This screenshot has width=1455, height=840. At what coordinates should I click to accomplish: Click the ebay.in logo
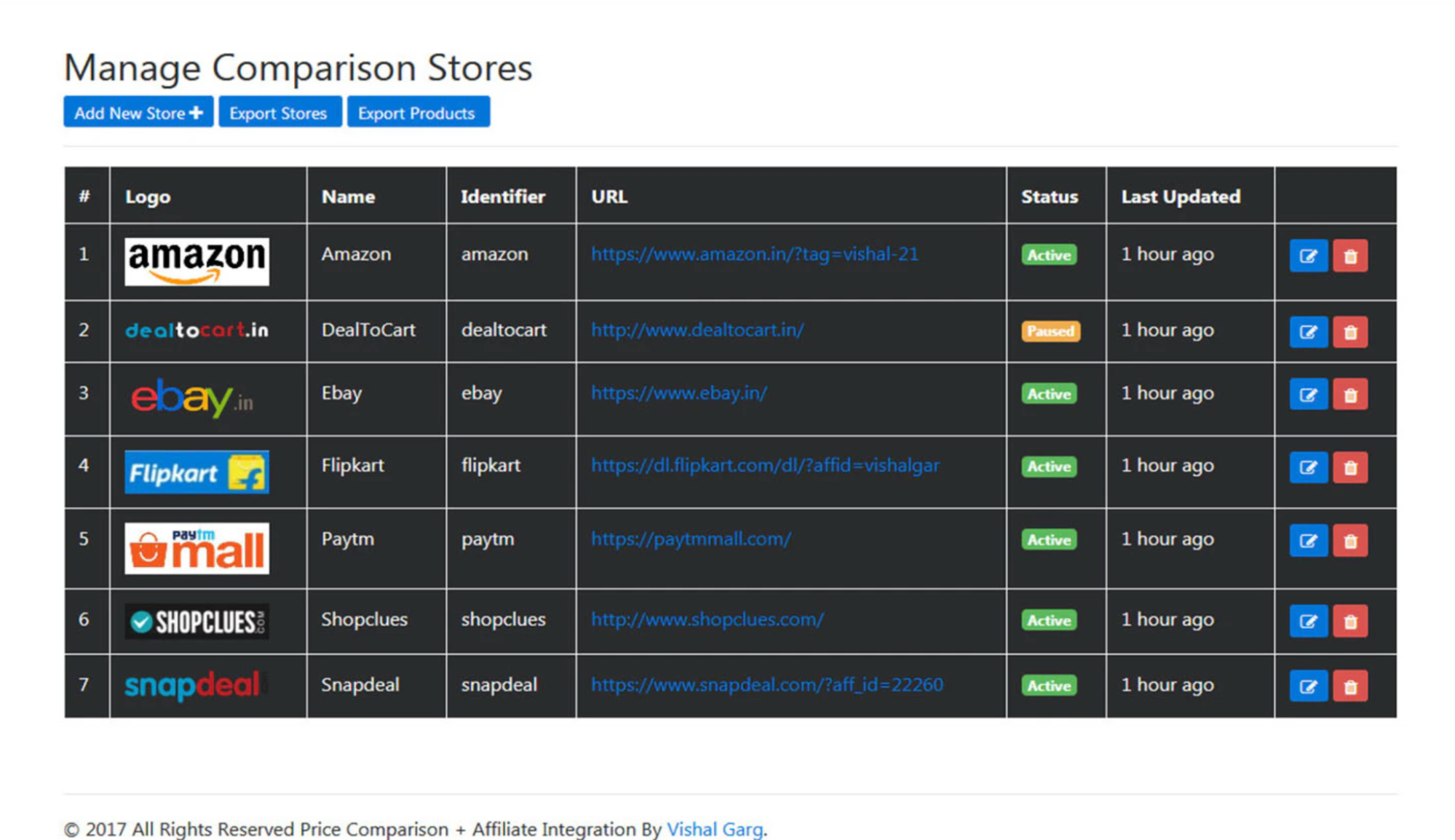coord(192,397)
